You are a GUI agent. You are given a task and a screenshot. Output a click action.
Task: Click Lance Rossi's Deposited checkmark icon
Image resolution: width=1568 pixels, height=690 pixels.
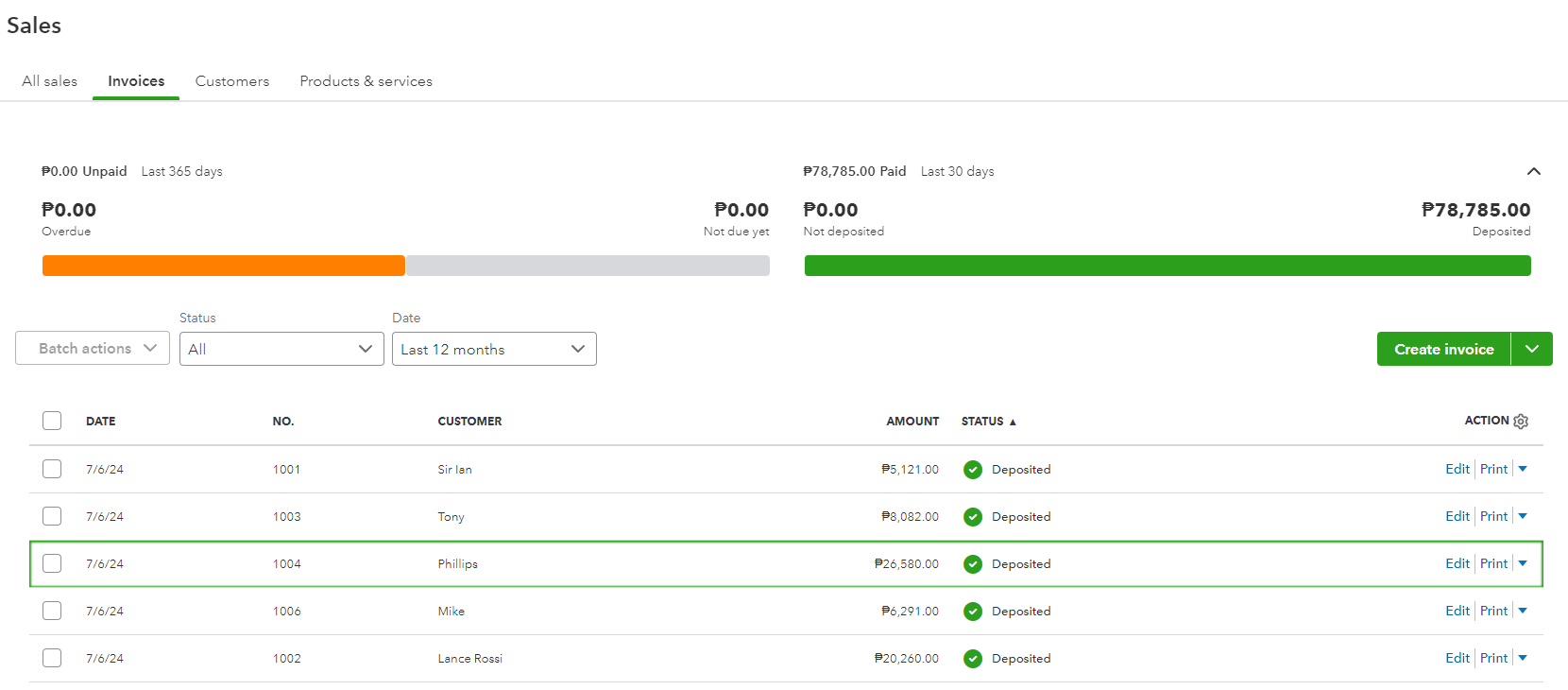tap(973, 659)
